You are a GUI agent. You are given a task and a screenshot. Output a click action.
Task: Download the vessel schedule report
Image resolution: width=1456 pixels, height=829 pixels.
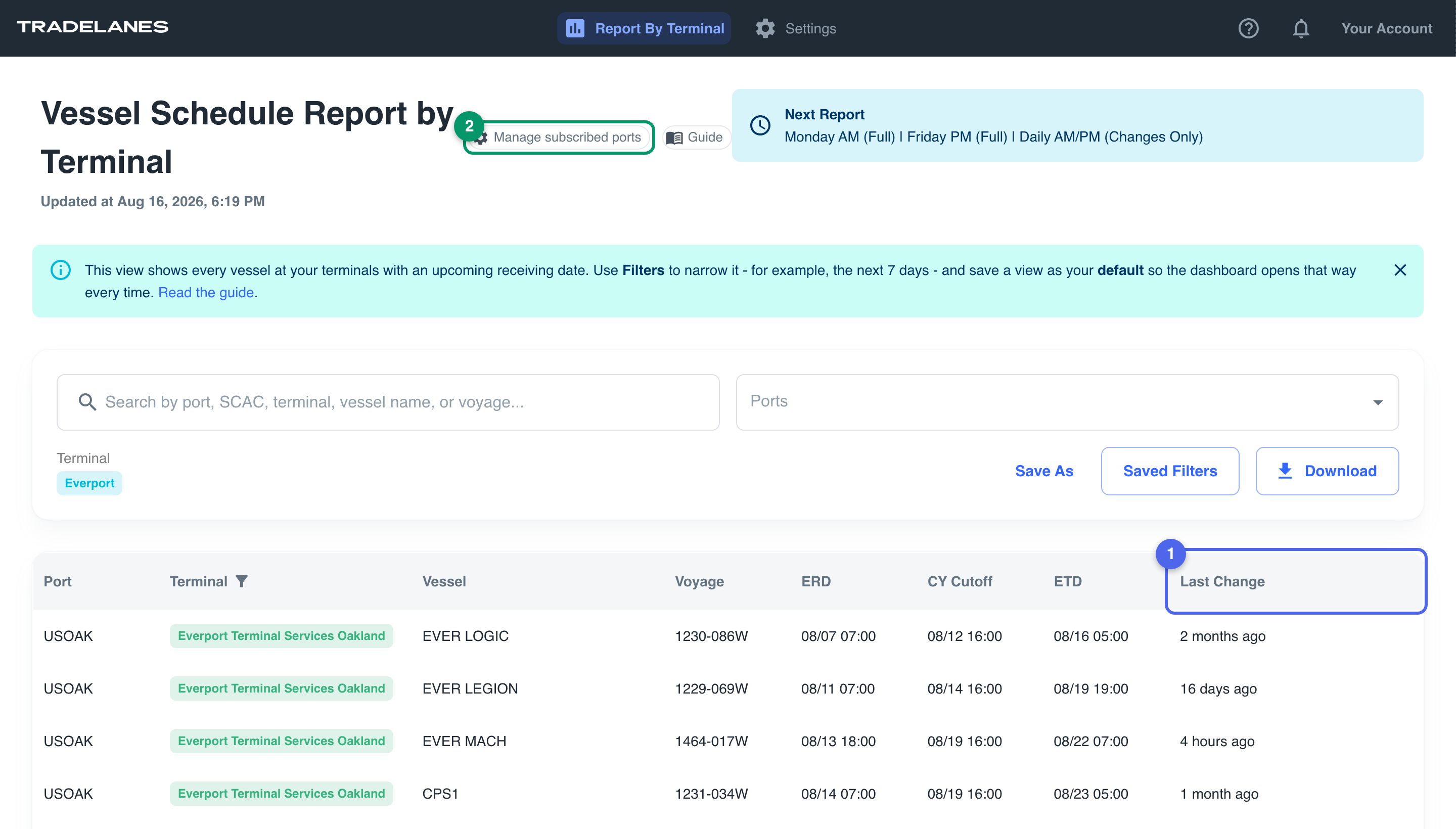pyautogui.click(x=1327, y=471)
